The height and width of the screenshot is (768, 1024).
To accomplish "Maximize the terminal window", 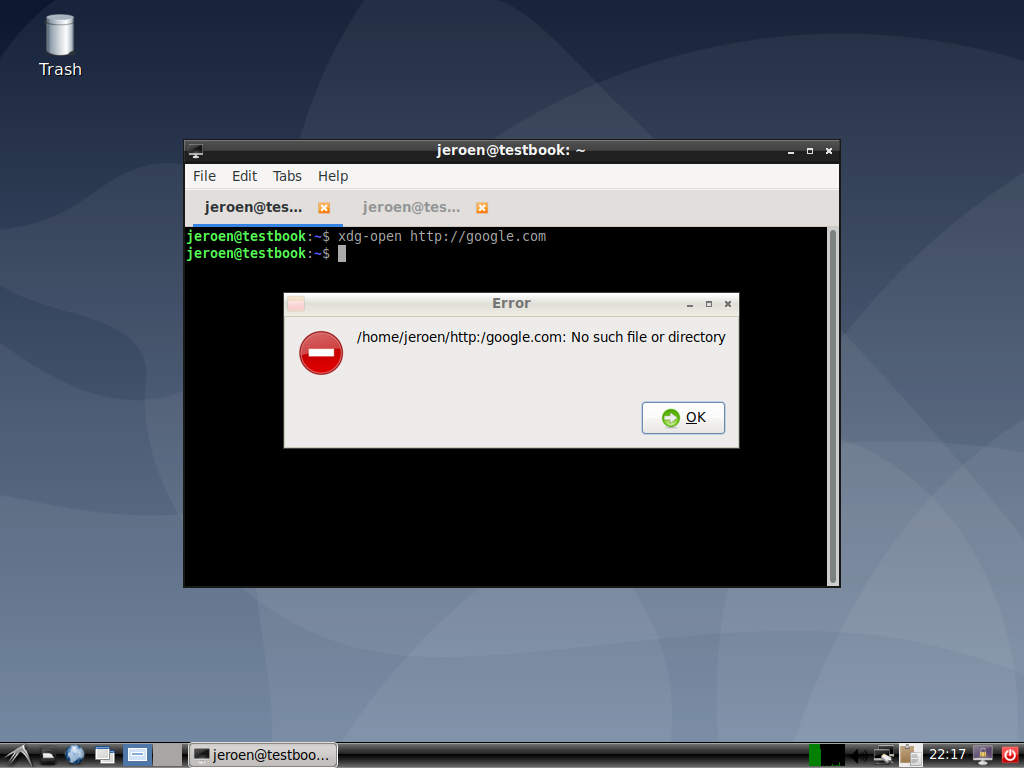I will (810, 151).
